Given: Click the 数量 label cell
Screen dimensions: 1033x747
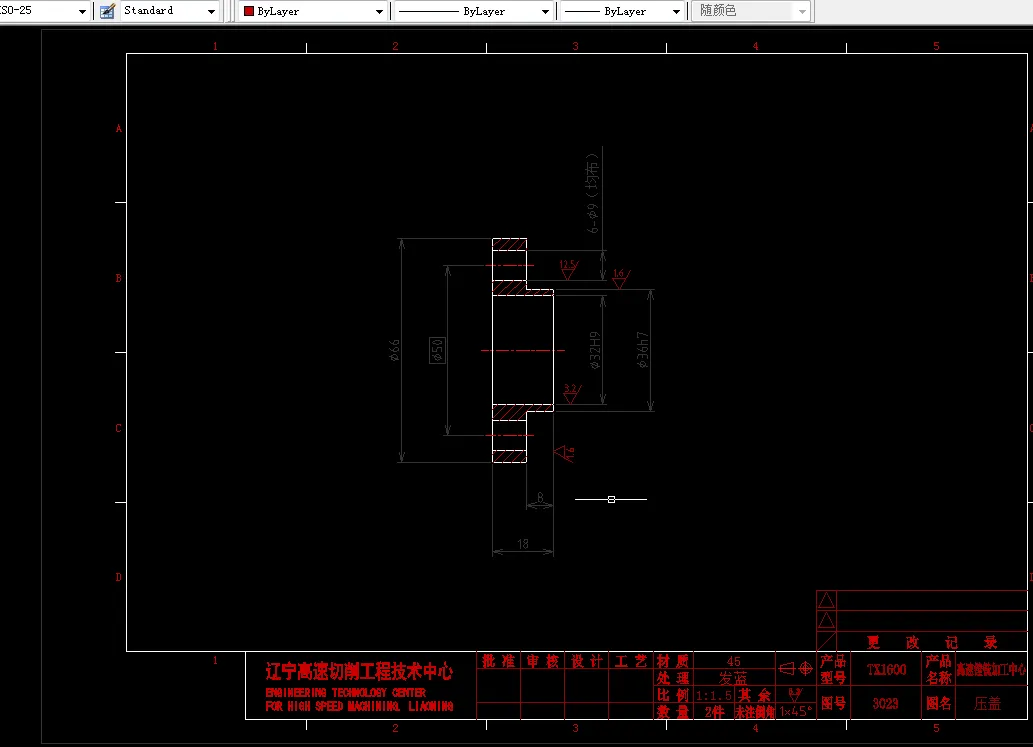Looking at the screenshot, I should [673, 712].
